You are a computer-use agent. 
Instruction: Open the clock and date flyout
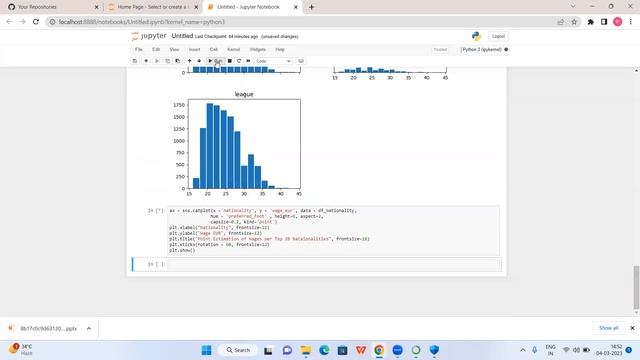[x=609, y=350]
